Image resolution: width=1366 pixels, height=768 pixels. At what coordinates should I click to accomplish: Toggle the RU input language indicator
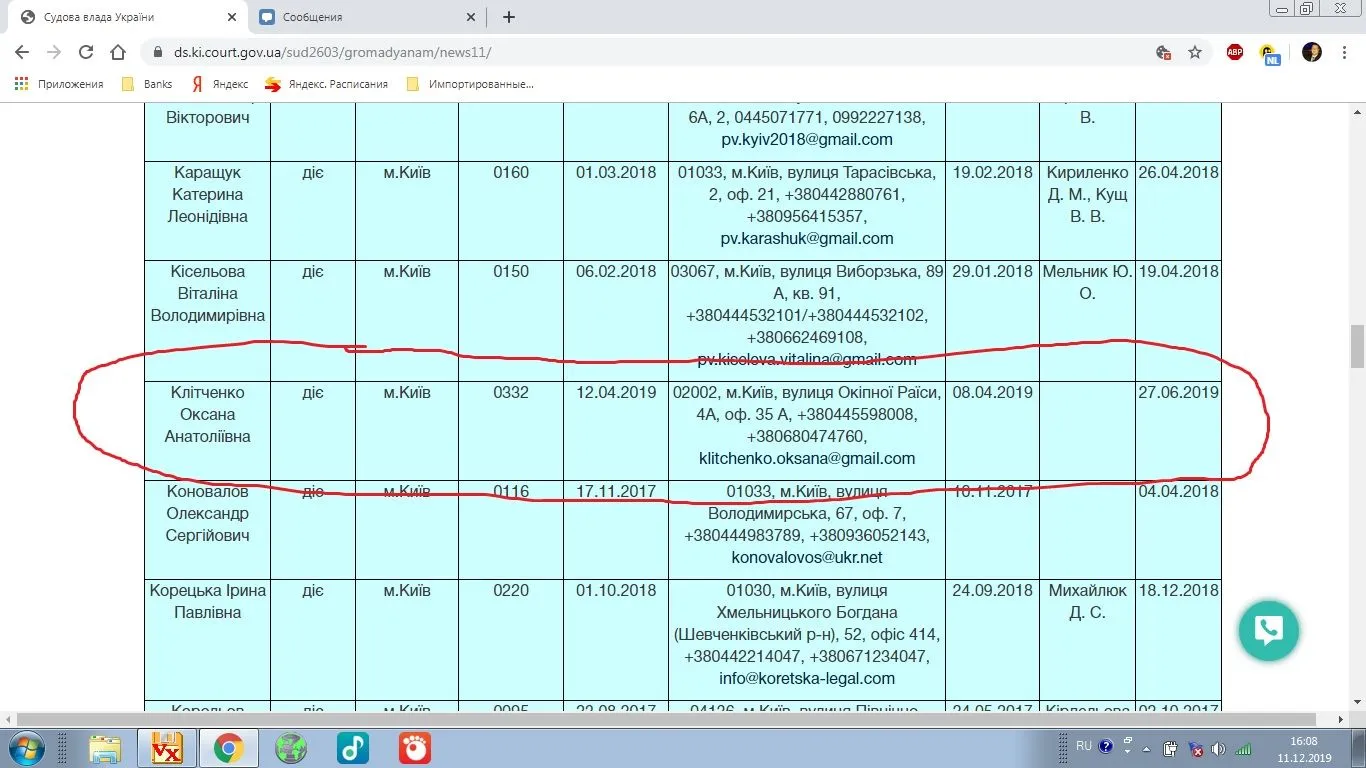pos(1084,746)
